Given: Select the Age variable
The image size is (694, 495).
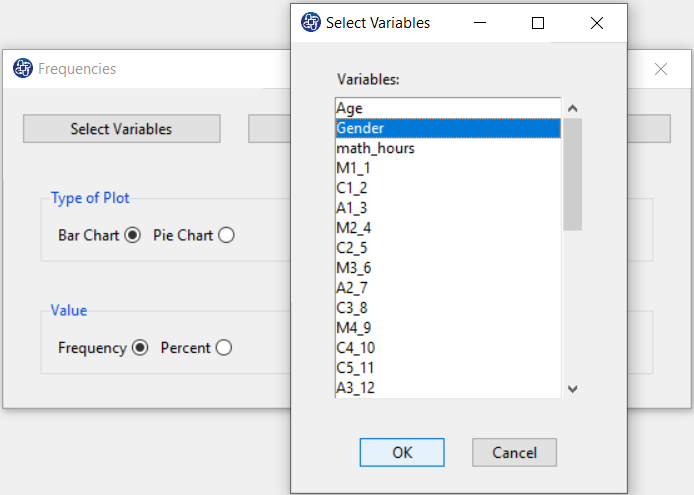Looking at the screenshot, I should pyautogui.click(x=448, y=108).
